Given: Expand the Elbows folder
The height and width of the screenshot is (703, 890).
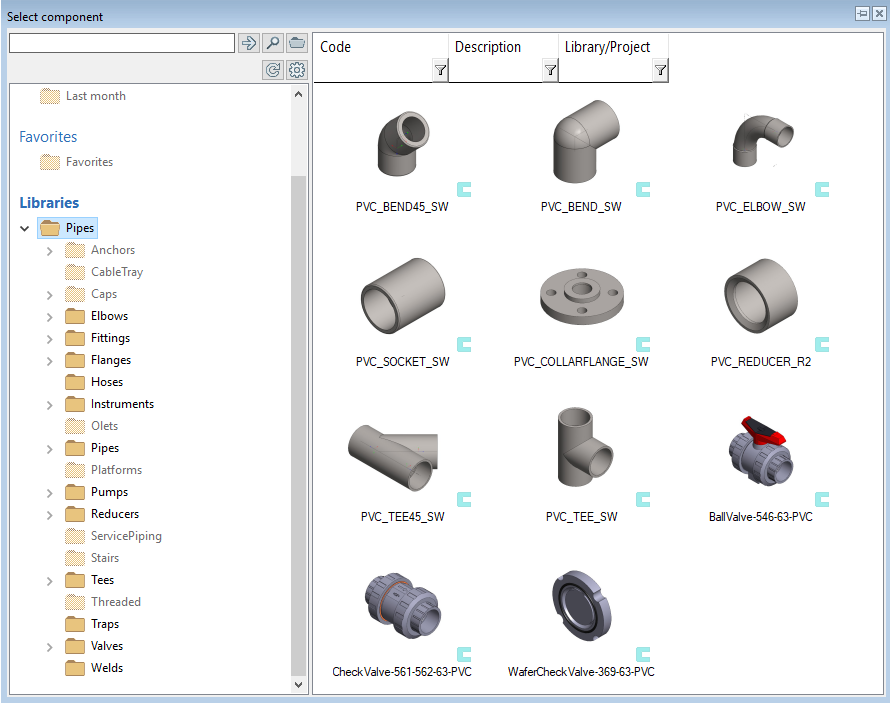Looking at the screenshot, I should tap(50, 316).
